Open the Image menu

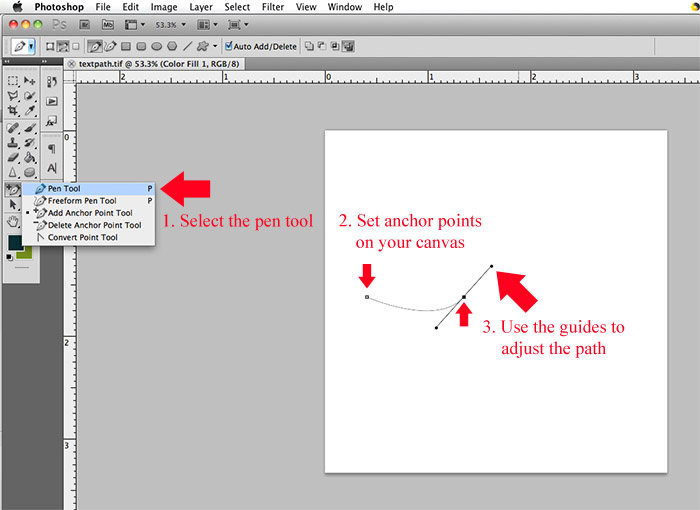pos(163,7)
